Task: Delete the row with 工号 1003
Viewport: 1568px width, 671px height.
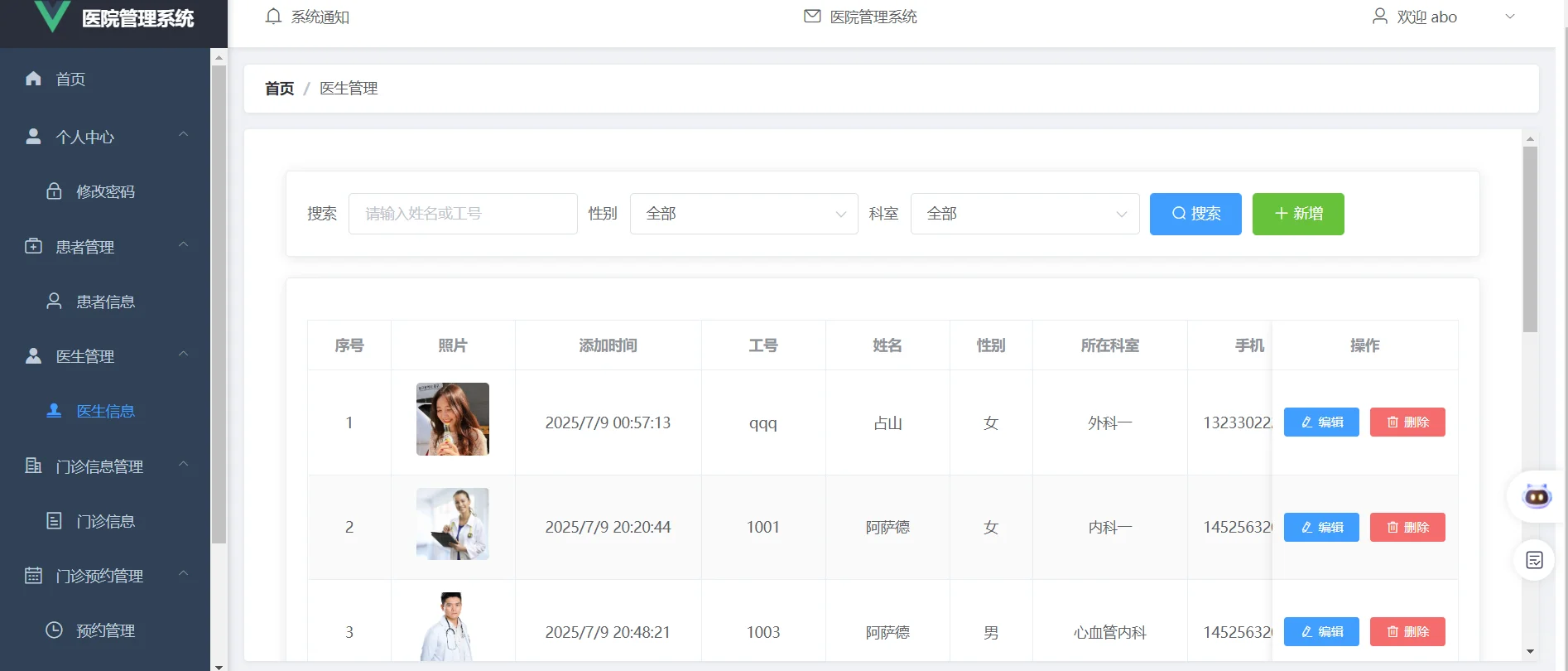Action: [1407, 632]
